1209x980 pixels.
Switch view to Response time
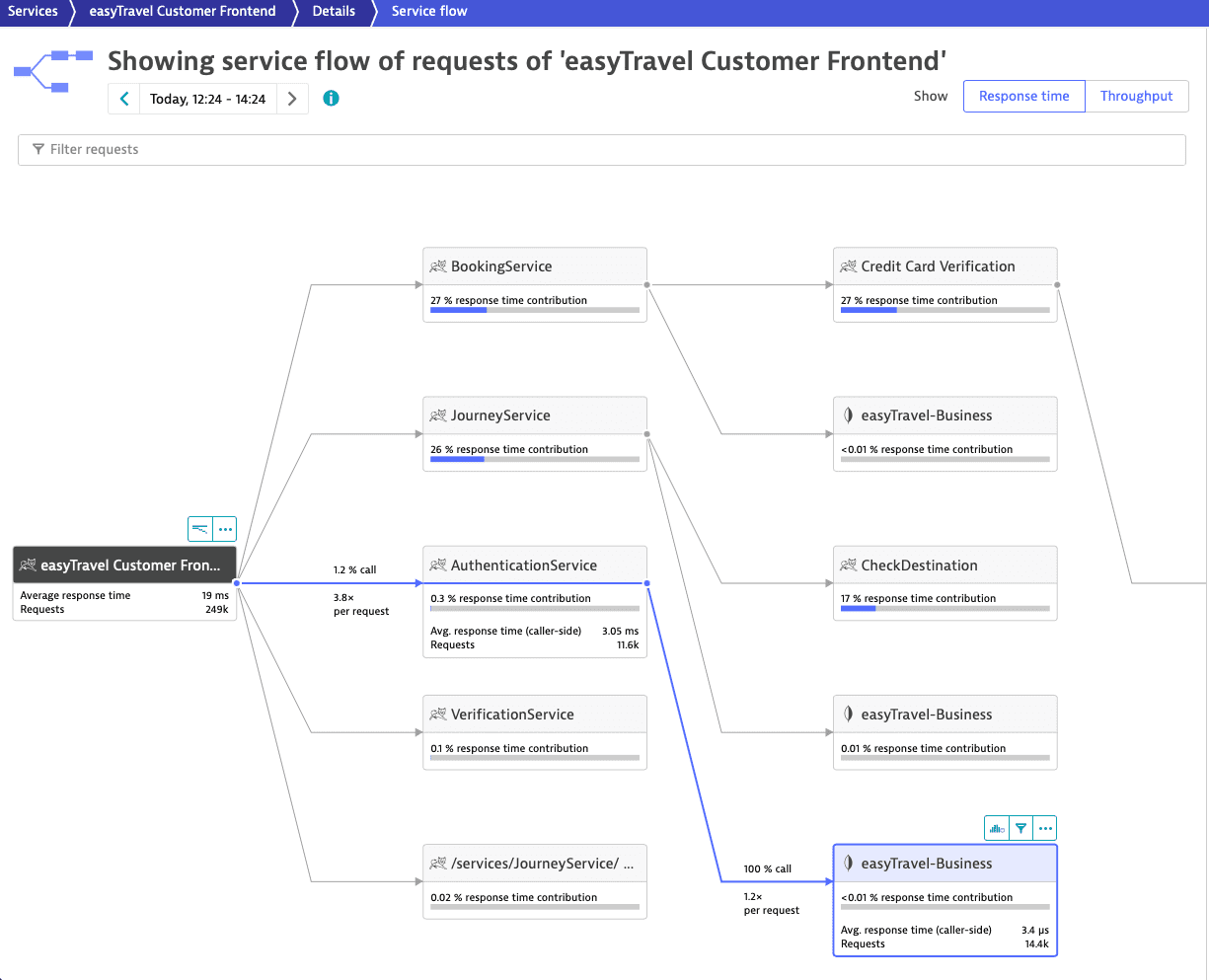click(1023, 96)
